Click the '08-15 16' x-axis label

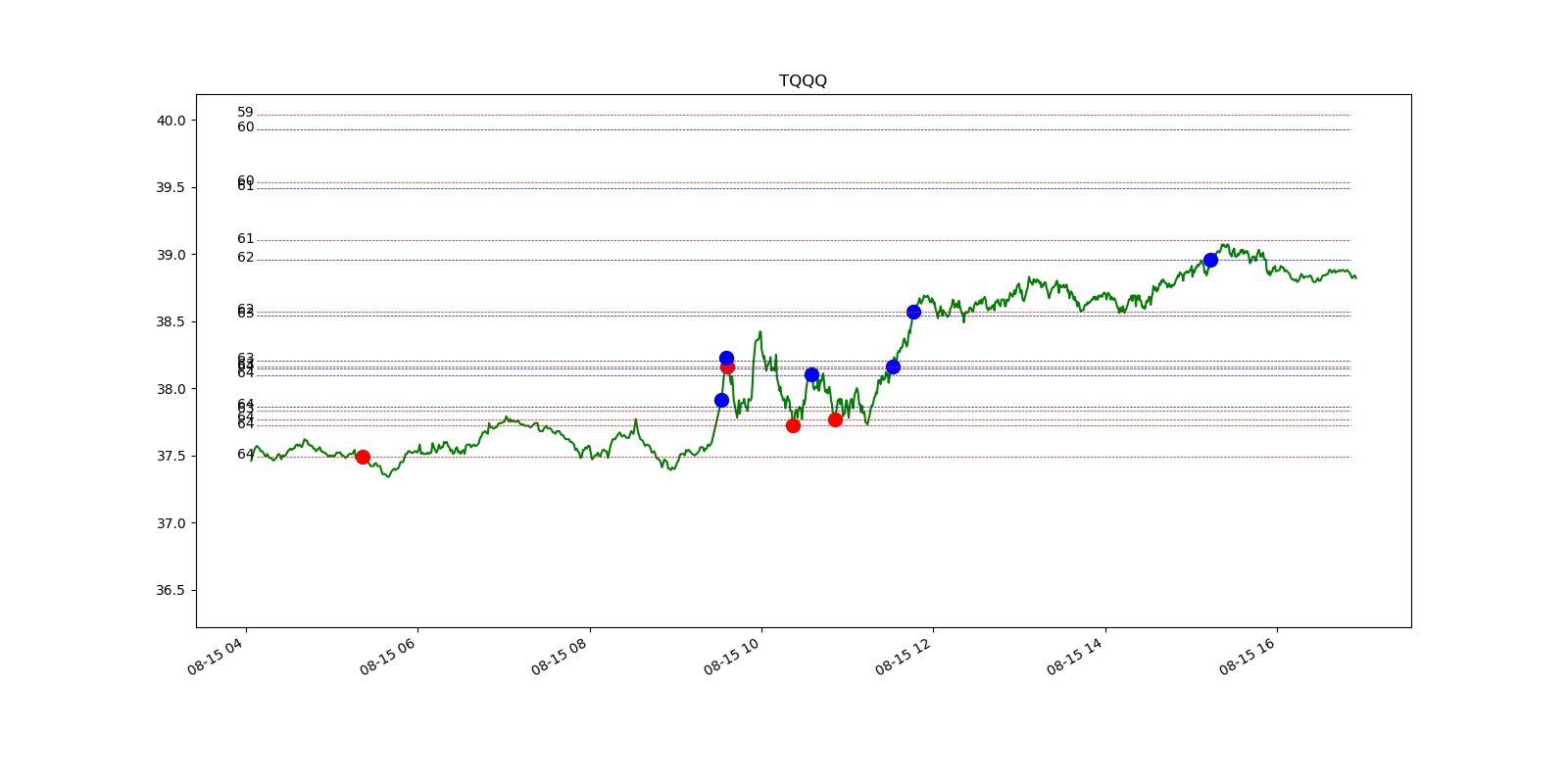1247,656
